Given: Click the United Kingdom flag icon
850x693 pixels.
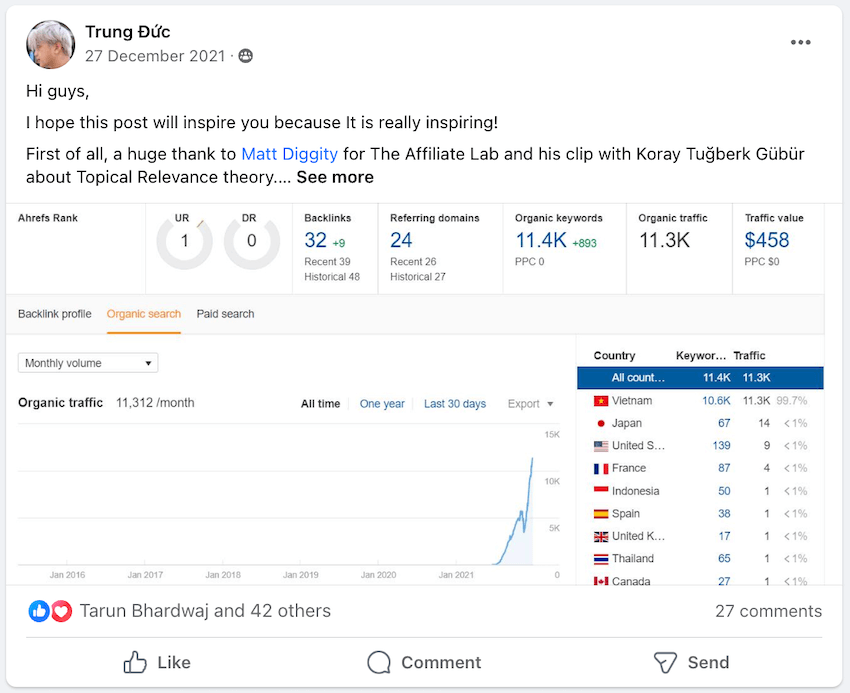Looking at the screenshot, I should click(x=601, y=536).
